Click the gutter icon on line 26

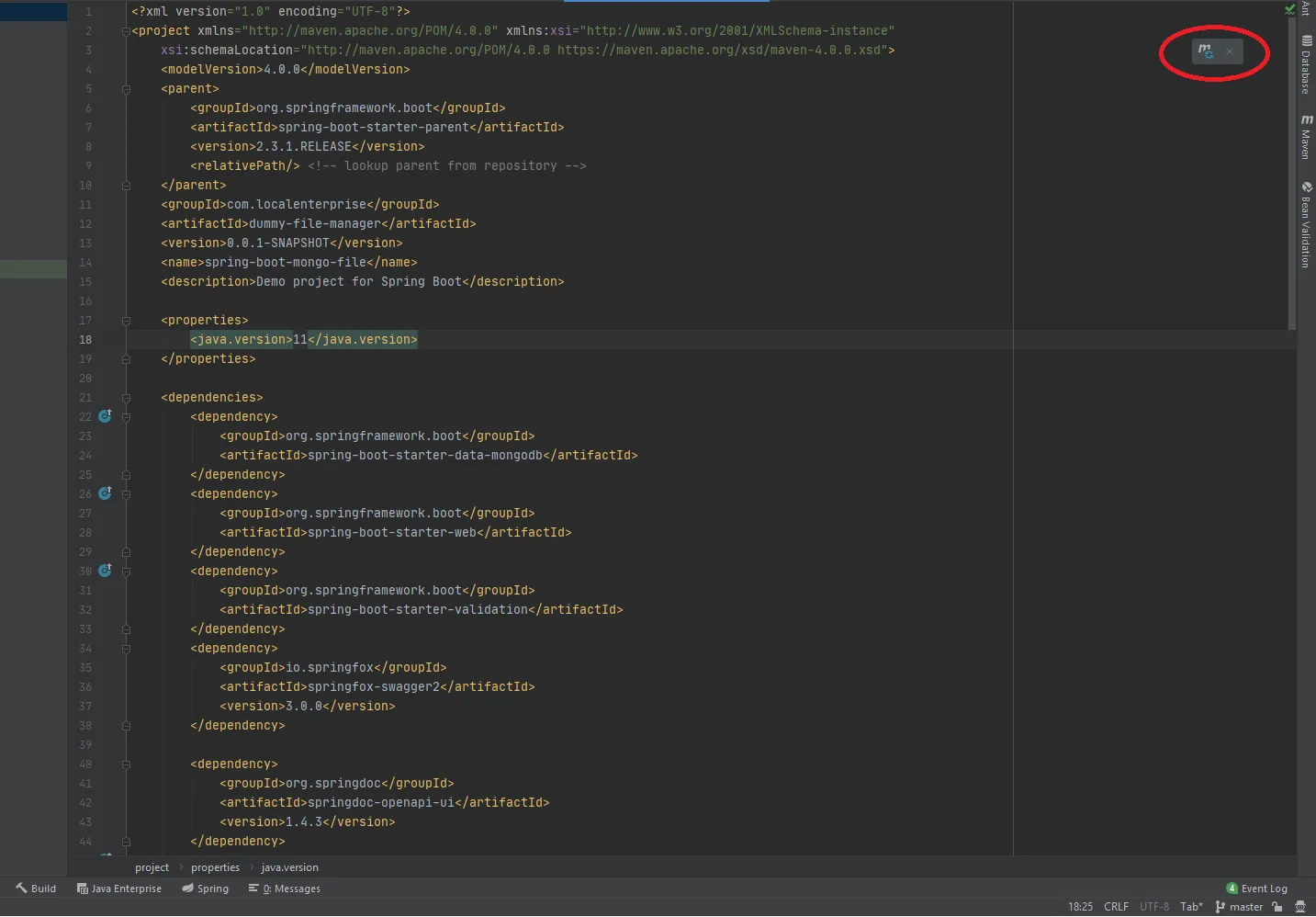click(105, 493)
